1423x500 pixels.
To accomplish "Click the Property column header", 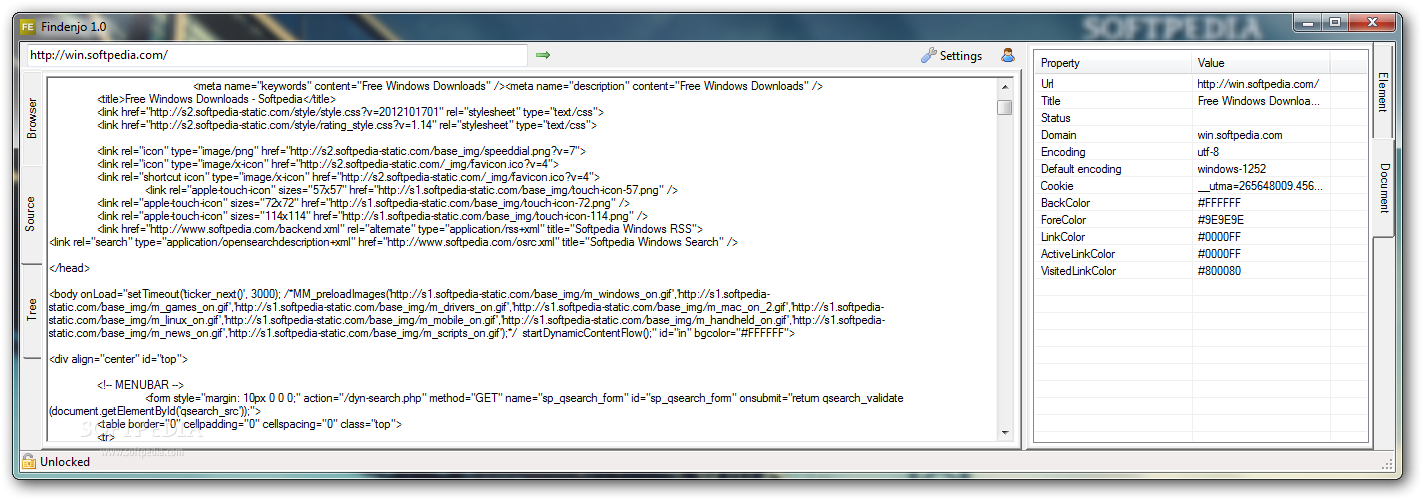I will [x=1113, y=63].
